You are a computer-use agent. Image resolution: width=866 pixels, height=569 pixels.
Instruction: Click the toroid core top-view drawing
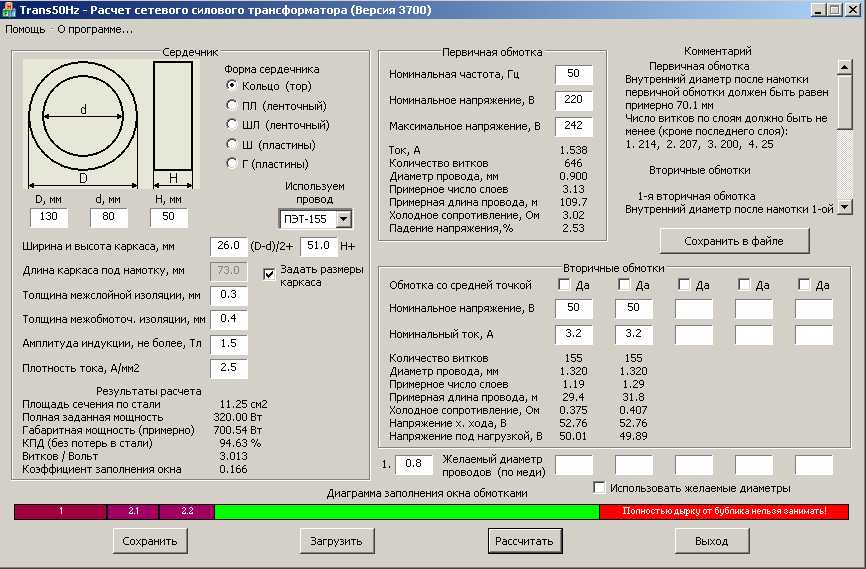(83, 116)
